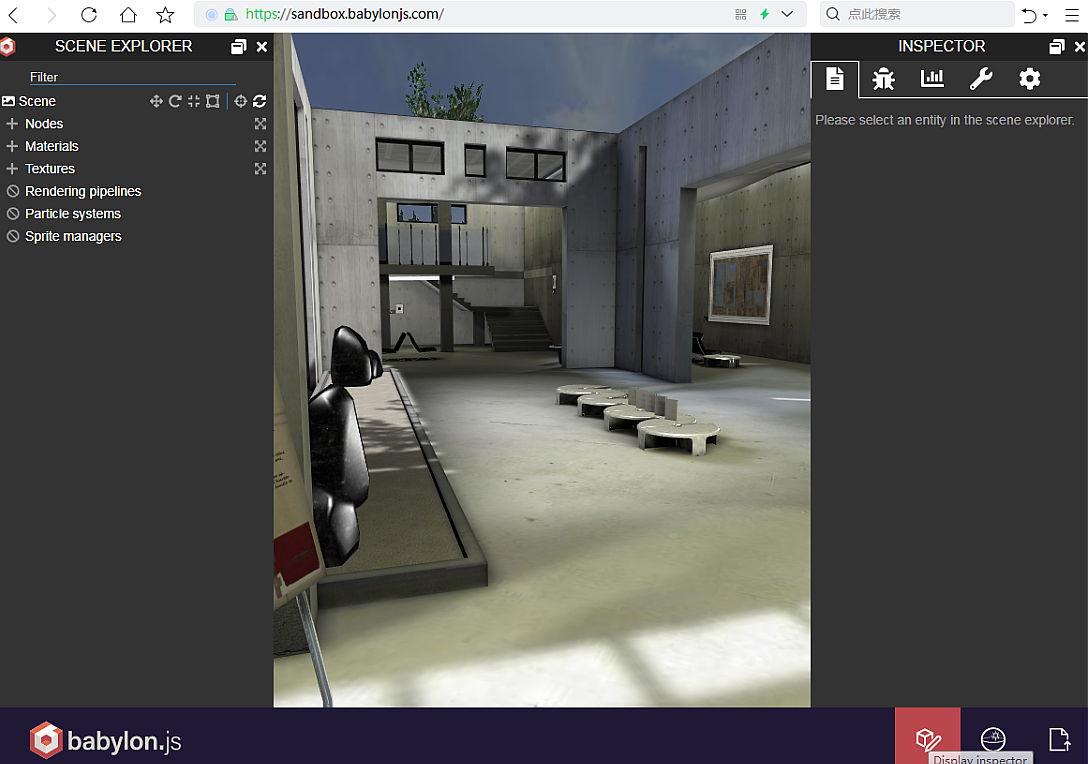
Task: Toggle the Scene Explorer pop-out window icon
Action: tap(238, 46)
